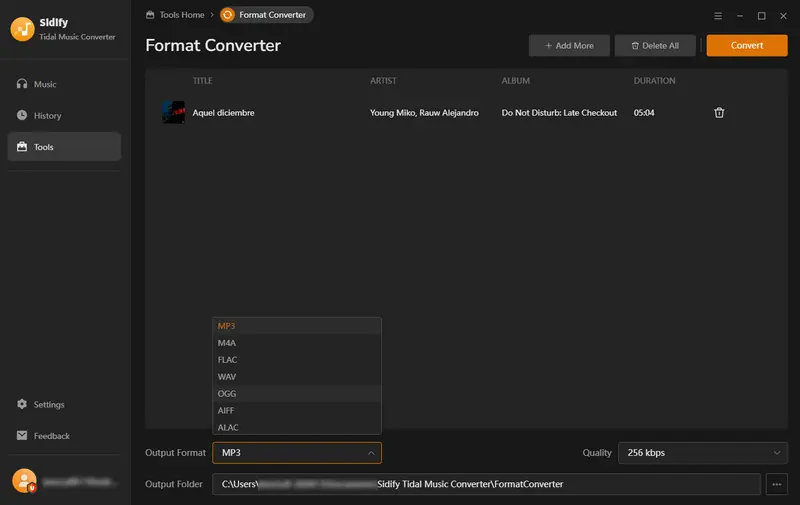Select the Aquel diciembre track title

point(223,113)
